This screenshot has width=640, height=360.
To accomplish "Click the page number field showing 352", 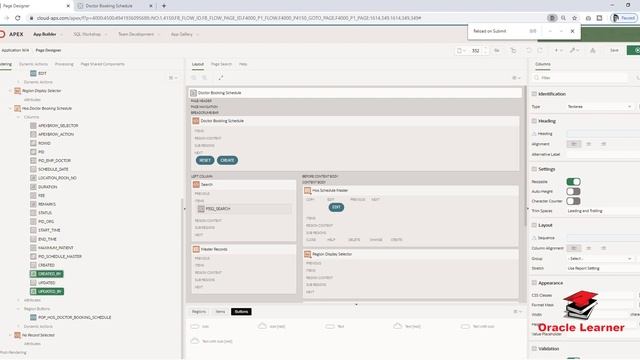I will coord(476,51).
